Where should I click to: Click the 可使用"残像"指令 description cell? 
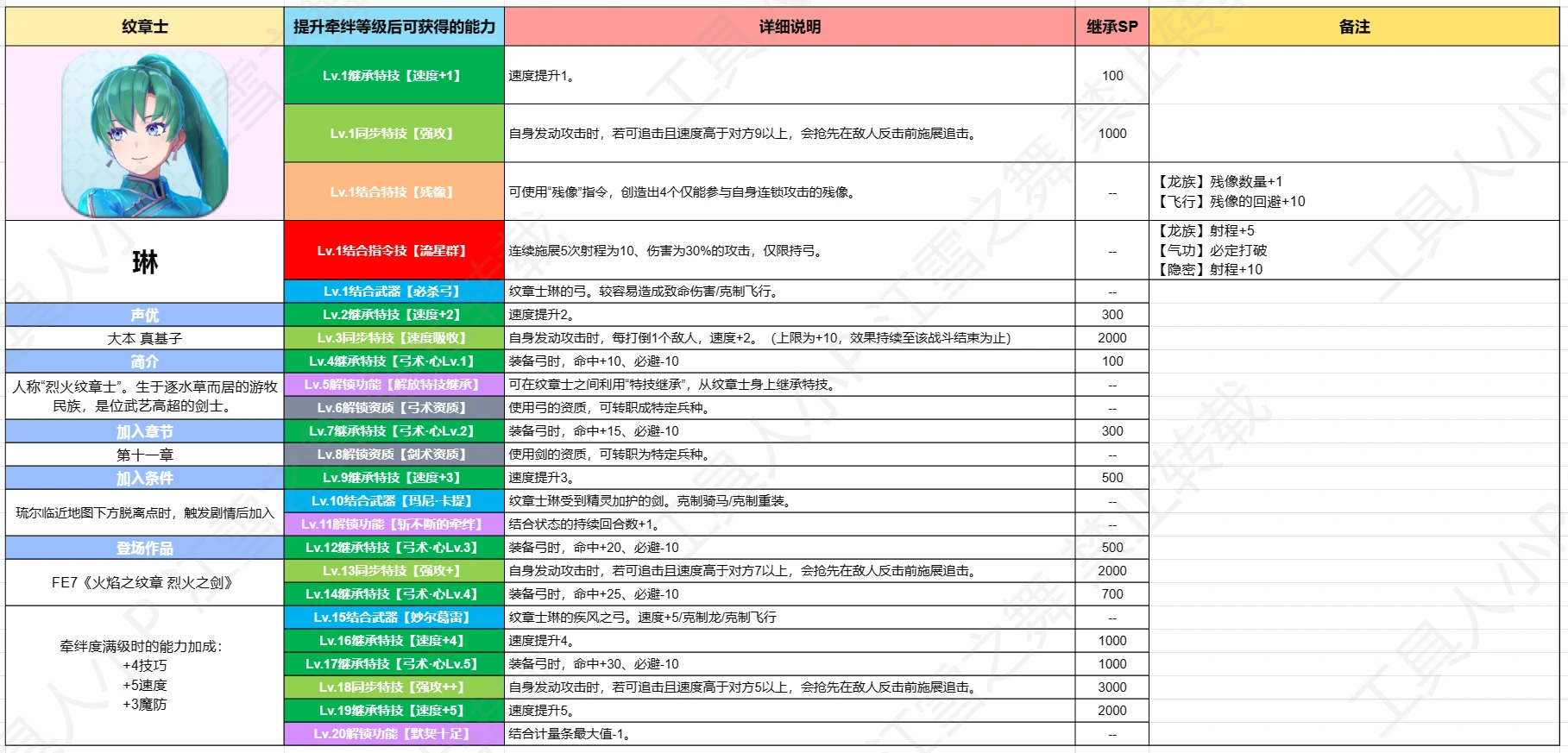pos(790,191)
